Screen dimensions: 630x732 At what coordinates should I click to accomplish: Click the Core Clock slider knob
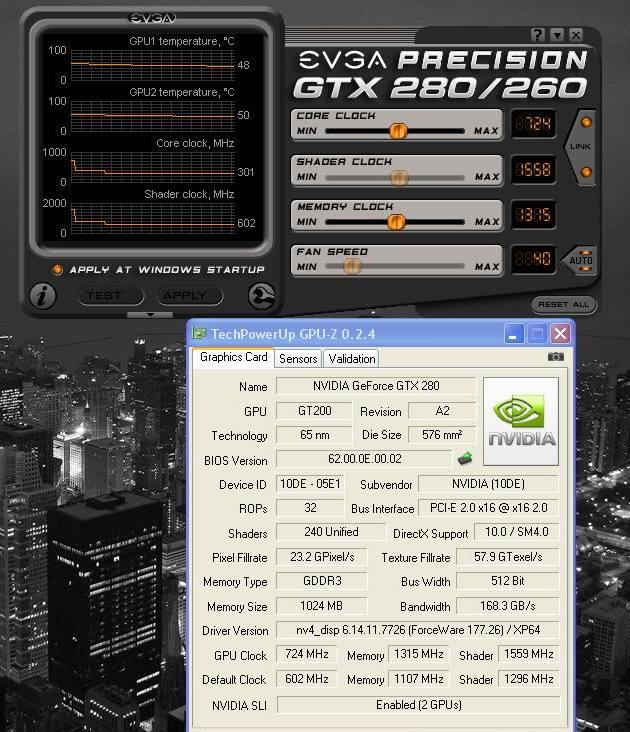tap(398, 131)
